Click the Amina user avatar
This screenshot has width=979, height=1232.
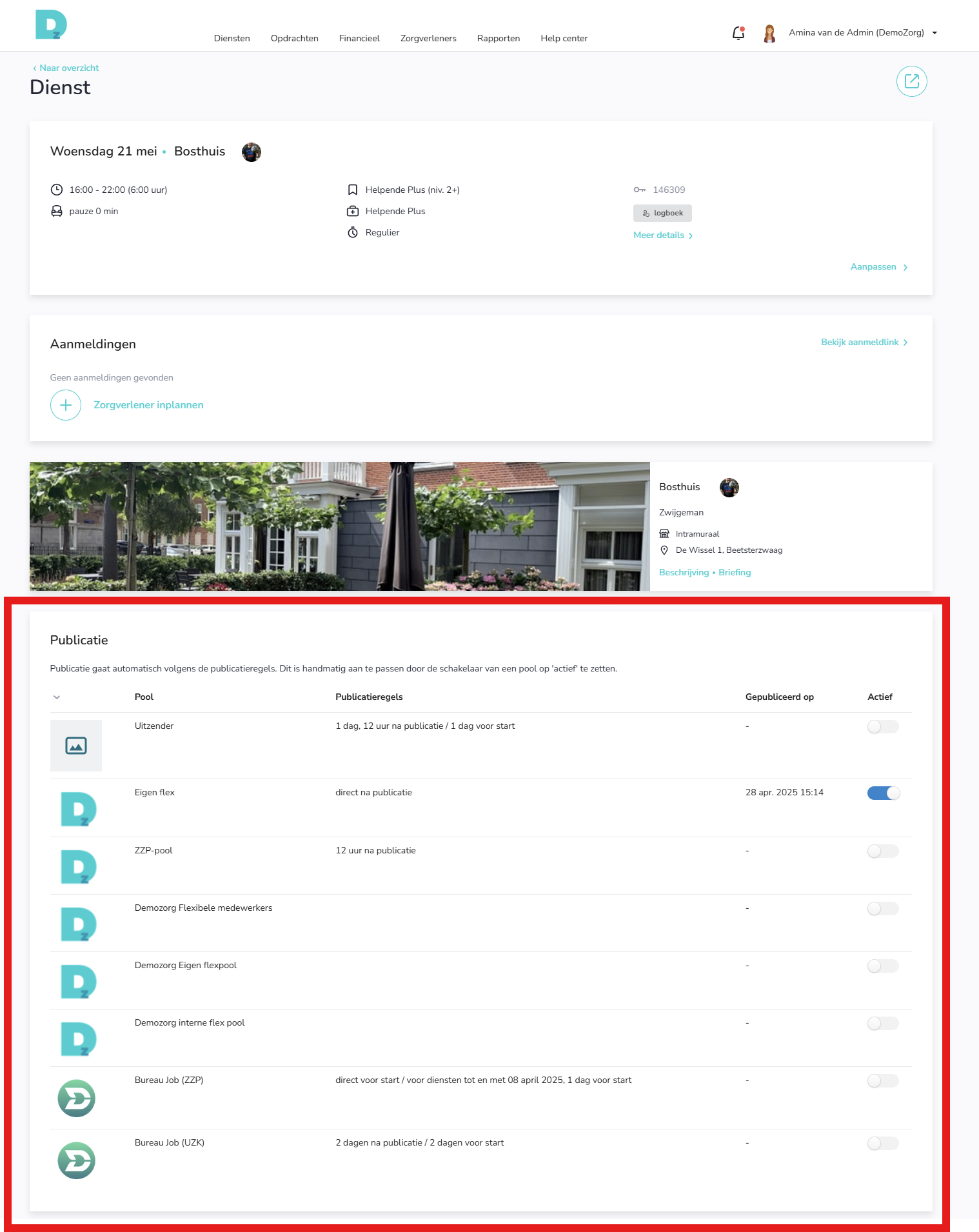click(769, 33)
